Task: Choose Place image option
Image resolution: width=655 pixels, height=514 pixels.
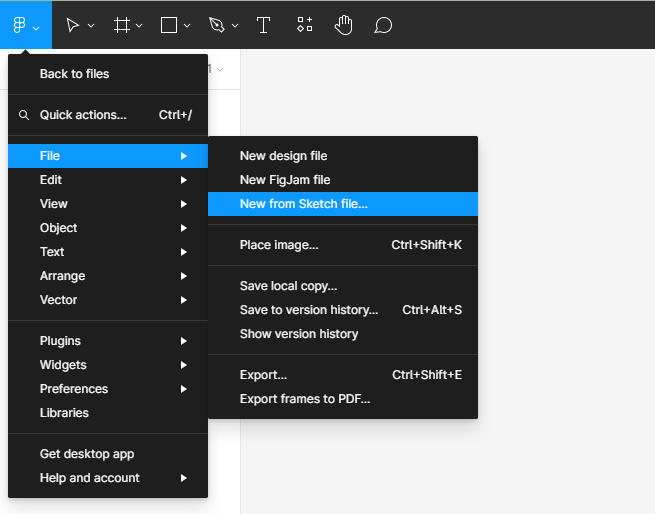Action: point(343,245)
